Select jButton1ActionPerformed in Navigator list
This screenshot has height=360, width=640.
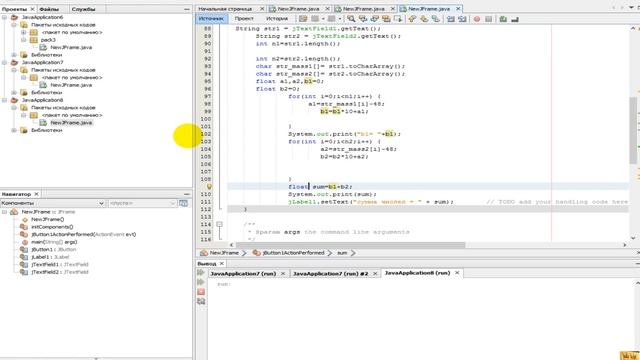[x=84, y=234]
